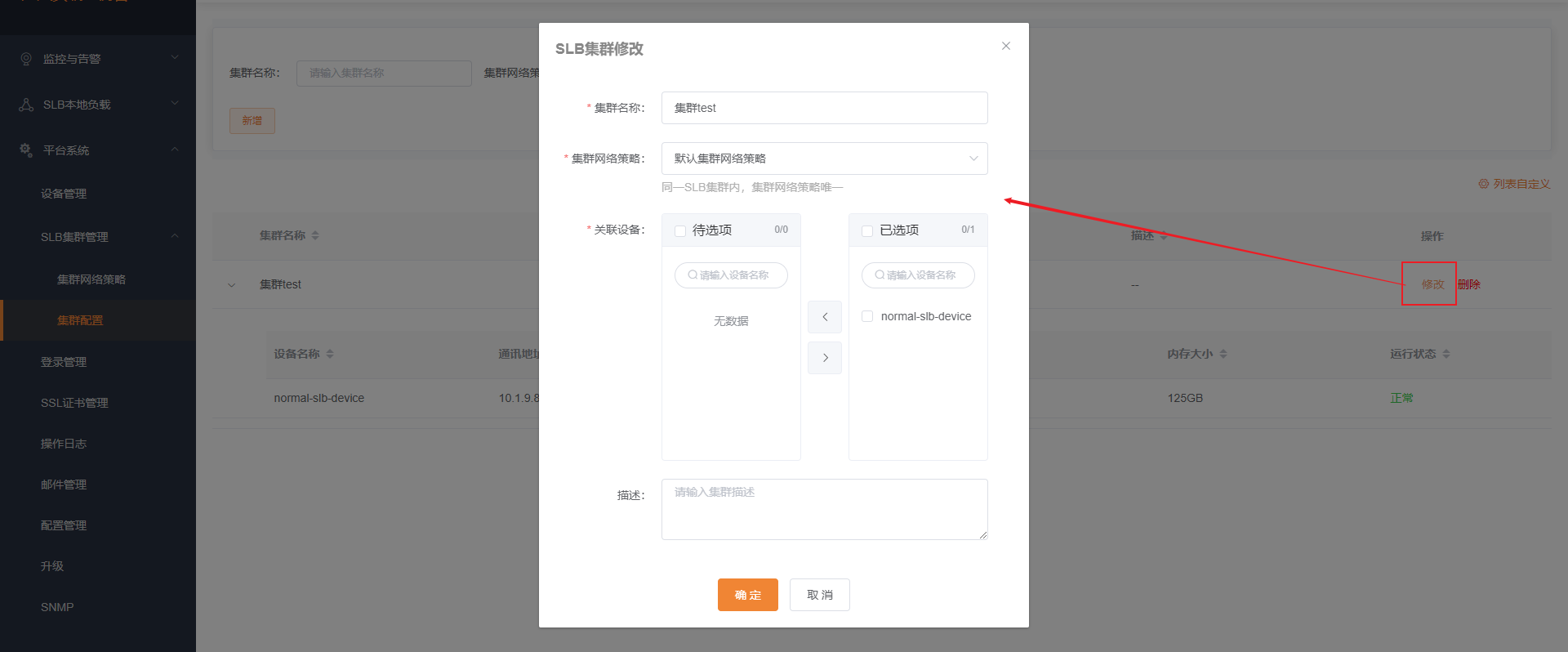Collapse the 集群test row expander
Screen dimensions: 1568x652
231,285
